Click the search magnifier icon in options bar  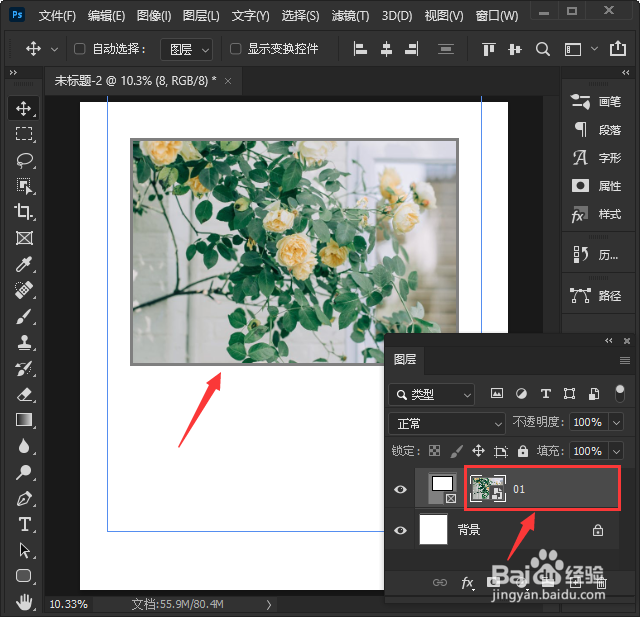click(542, 49)
